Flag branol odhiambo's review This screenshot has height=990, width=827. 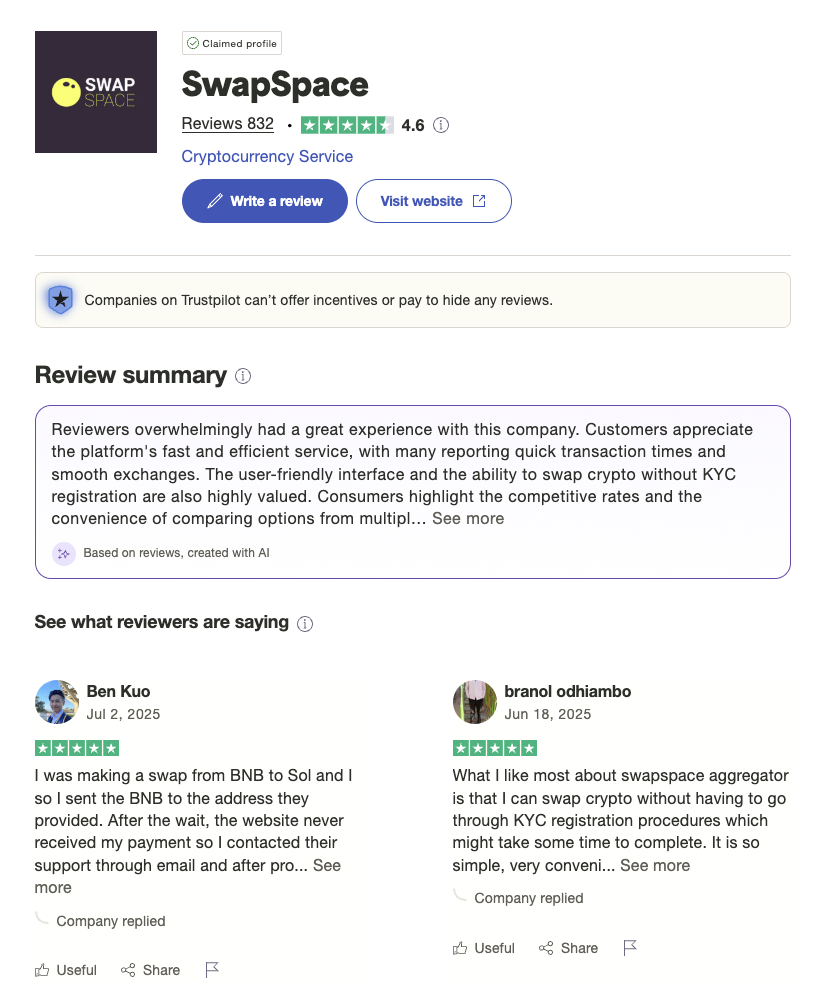(x=630, y=947)
